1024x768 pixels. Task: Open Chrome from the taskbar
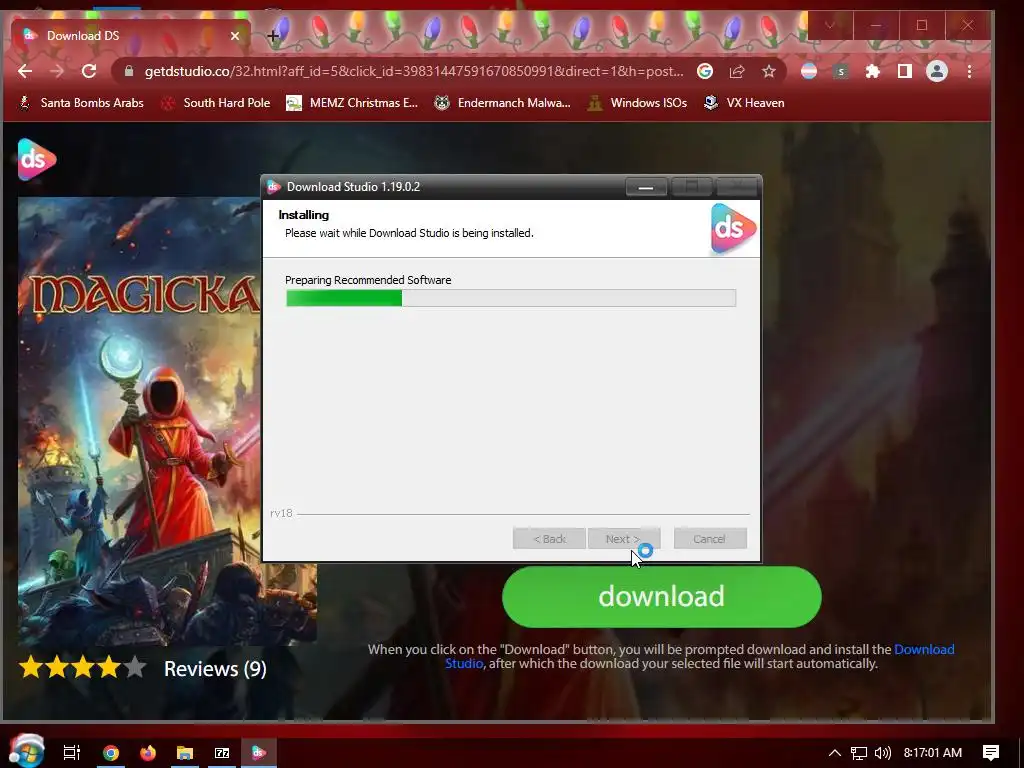click(111, 753)
